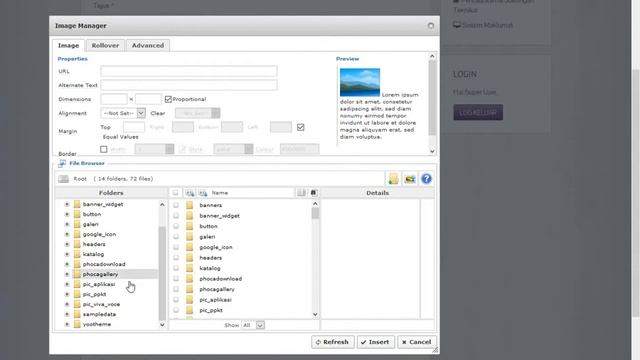
Task: Check the box for the button folder row
Action: (x=176, y=226)
